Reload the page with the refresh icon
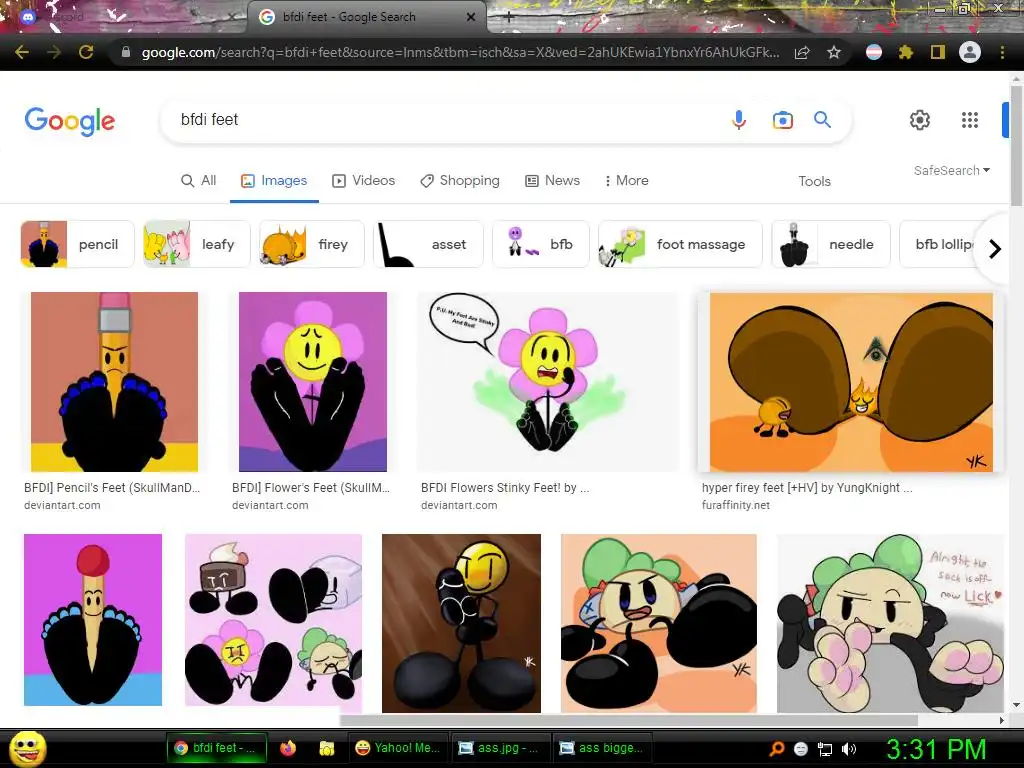The image size is (1024, 768). (86, 52)
